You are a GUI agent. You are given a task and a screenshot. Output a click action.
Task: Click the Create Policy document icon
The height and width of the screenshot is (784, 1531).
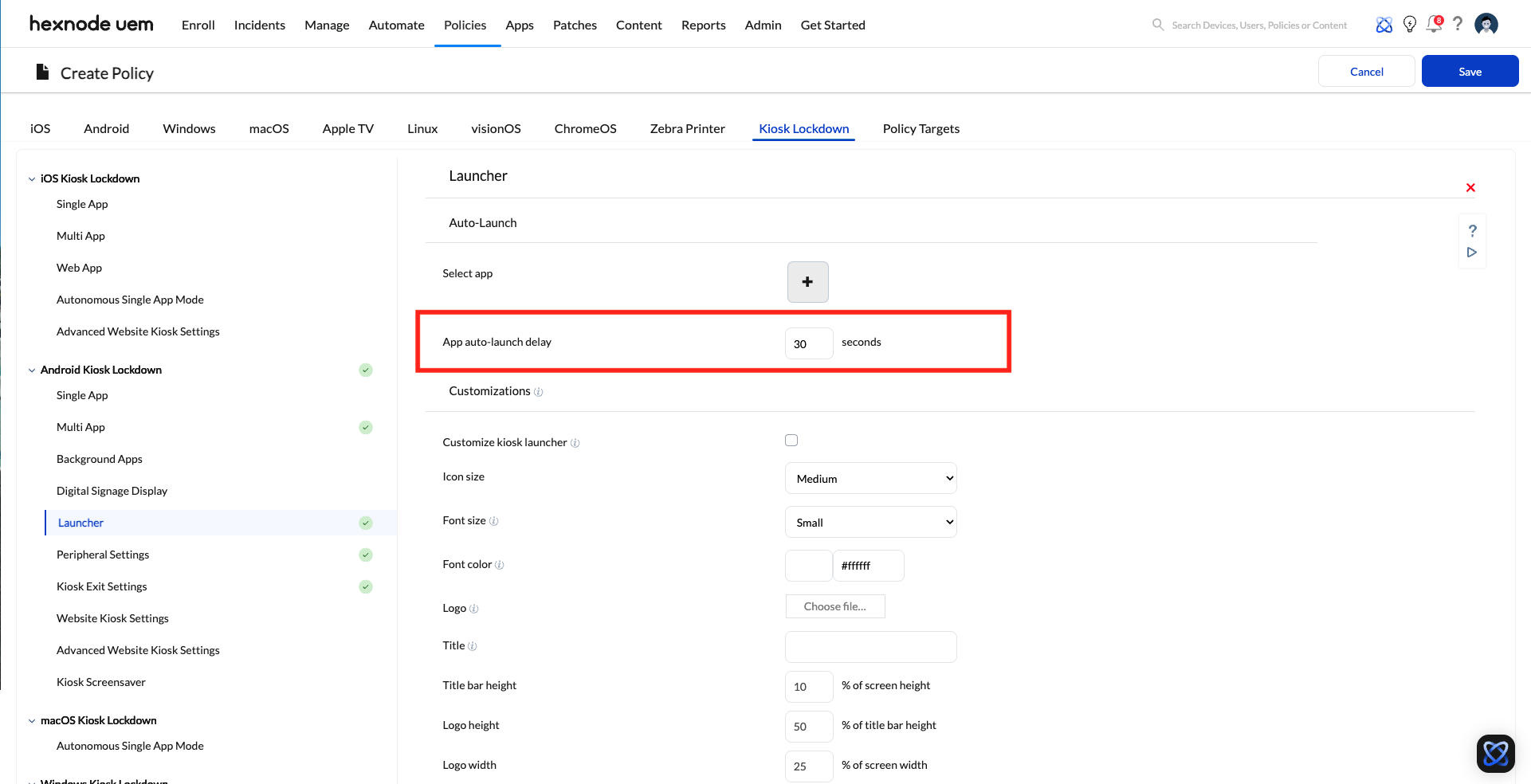coord(43,73)
